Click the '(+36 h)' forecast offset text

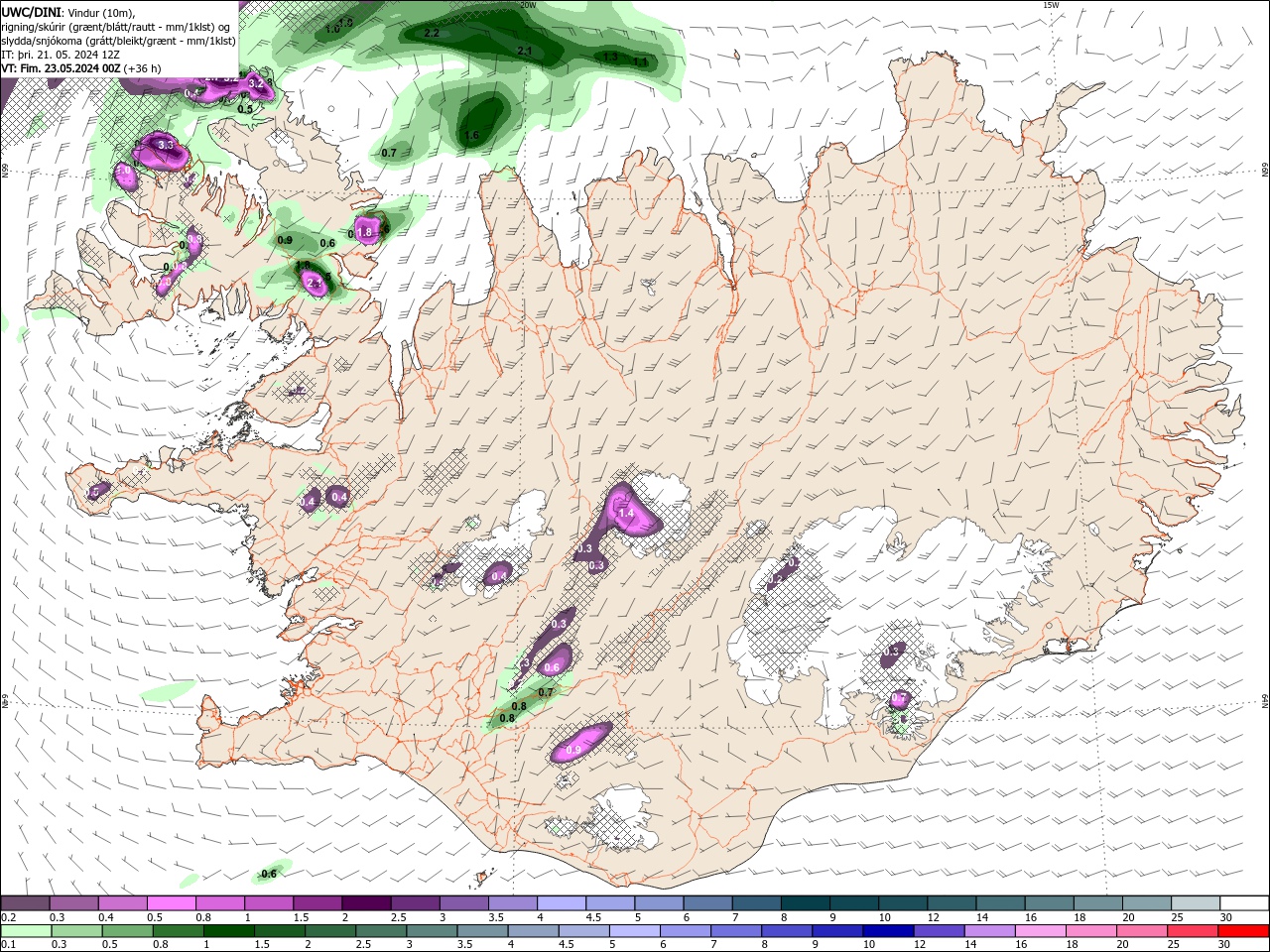click(143, 68)
